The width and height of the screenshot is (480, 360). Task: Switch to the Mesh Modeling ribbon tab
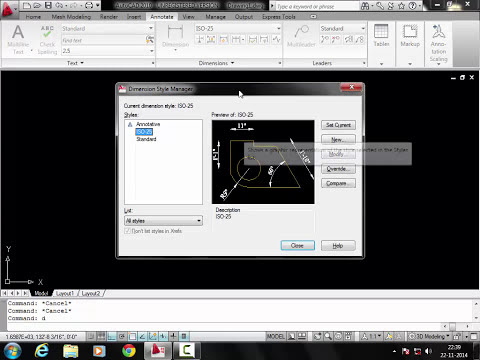pyautogui.click(x=71, y=17)
